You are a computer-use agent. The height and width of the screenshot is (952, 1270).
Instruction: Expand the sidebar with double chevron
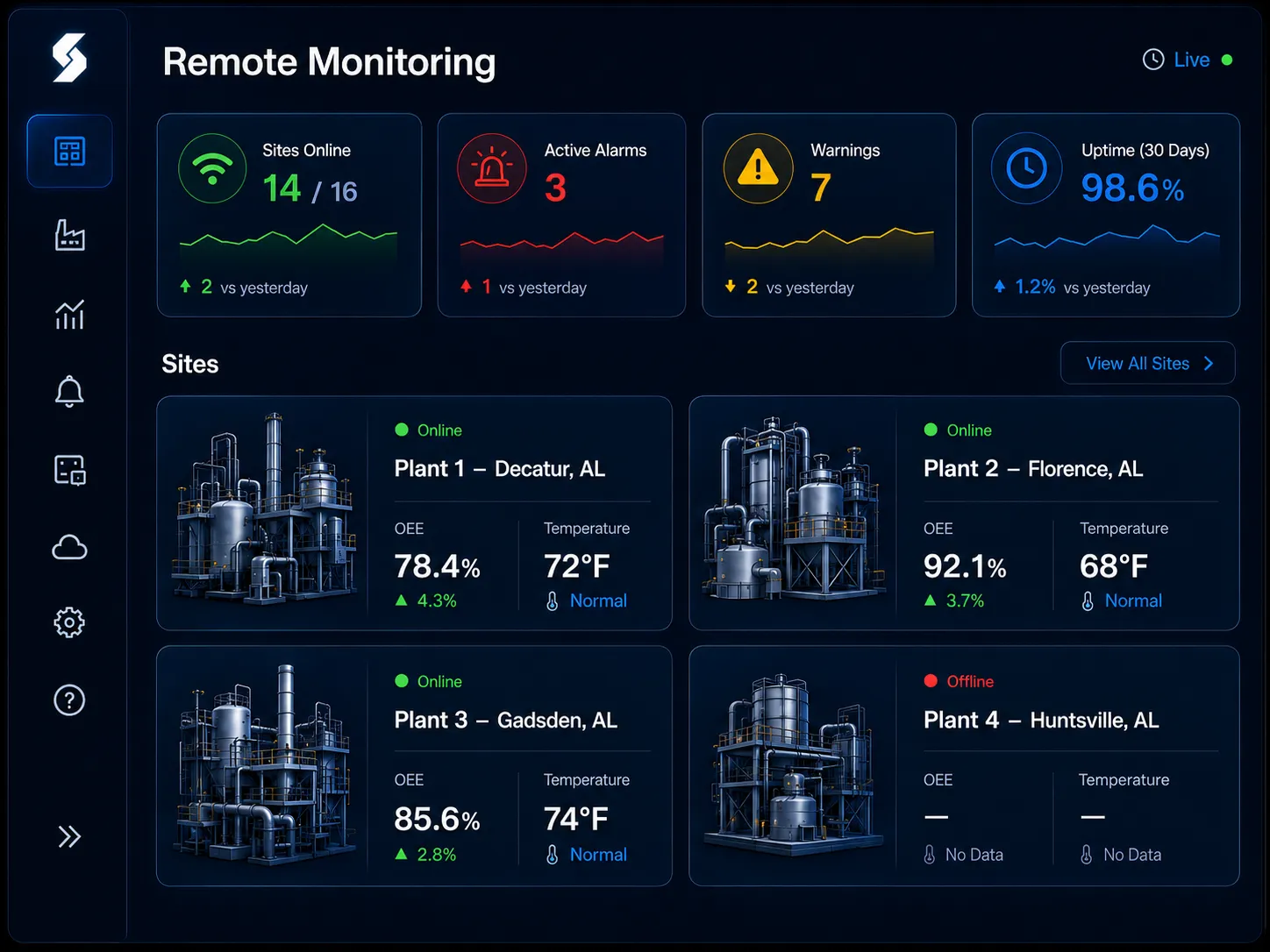click(69, 836)
